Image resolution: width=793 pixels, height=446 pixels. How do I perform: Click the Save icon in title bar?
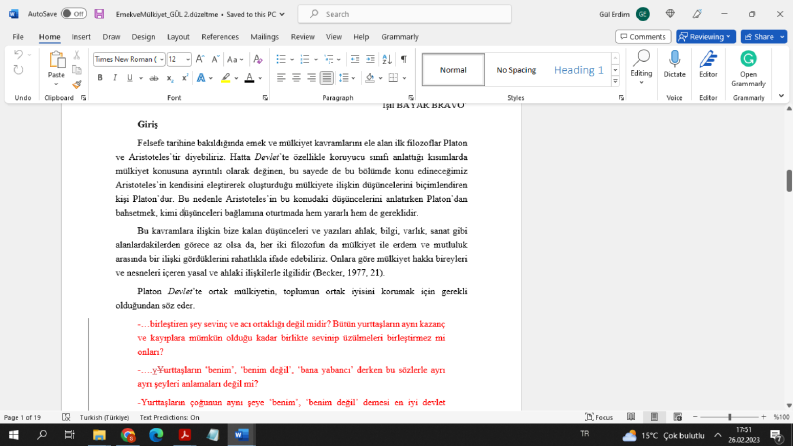coord(99,14)
